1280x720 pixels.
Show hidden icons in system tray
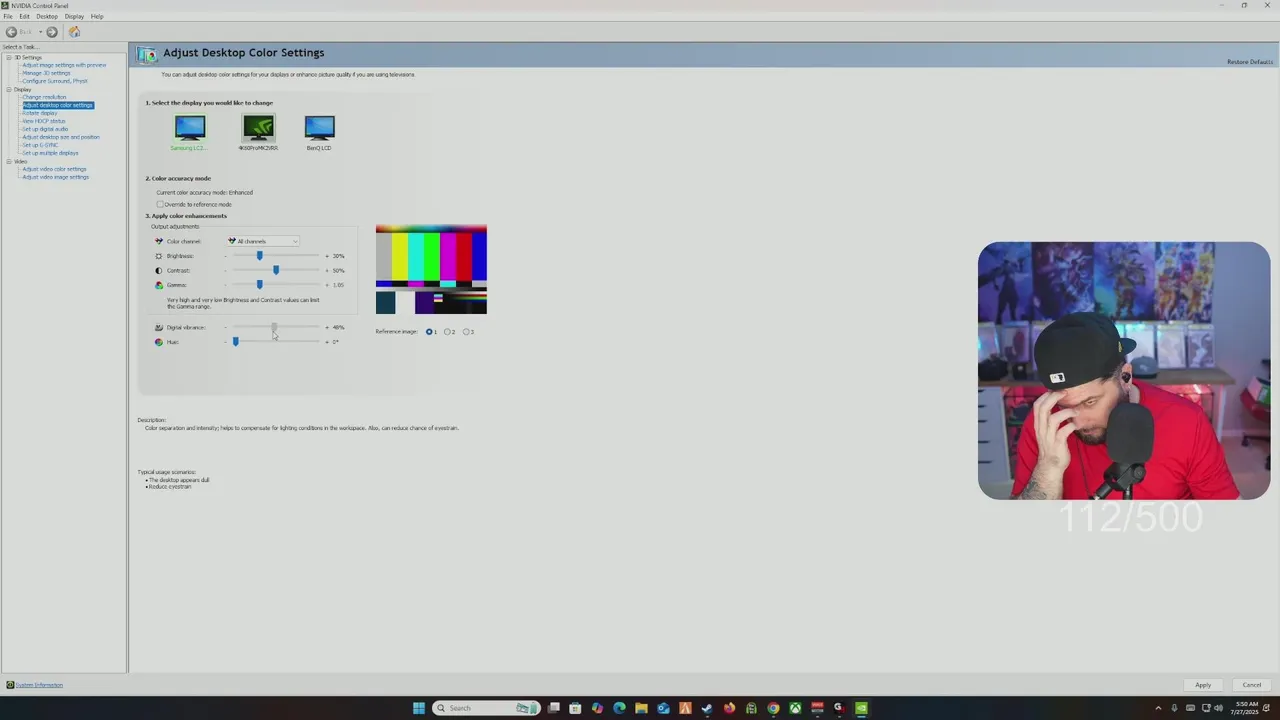coord(1159,708)
